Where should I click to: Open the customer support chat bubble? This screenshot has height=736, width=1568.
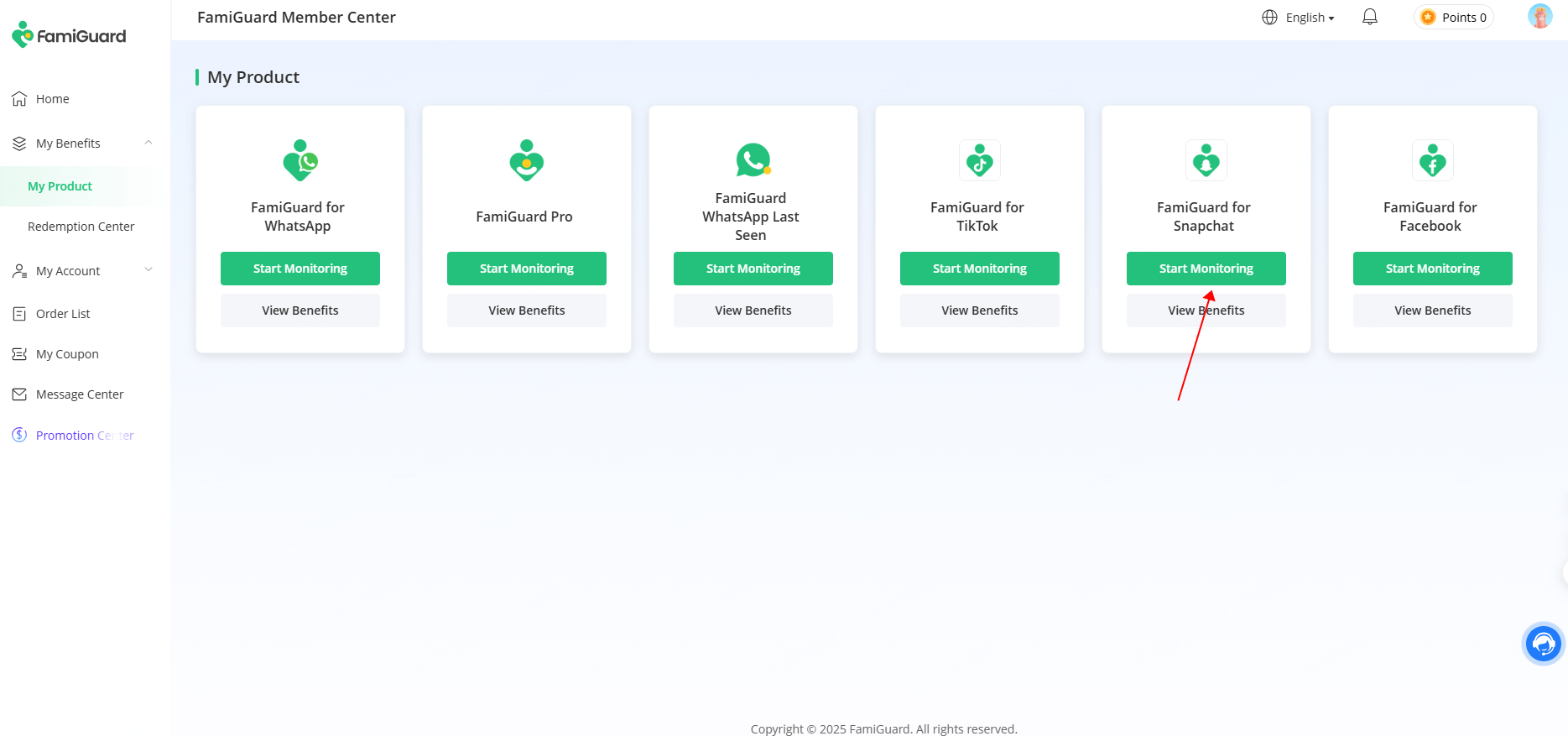(x=1543, y=645)
